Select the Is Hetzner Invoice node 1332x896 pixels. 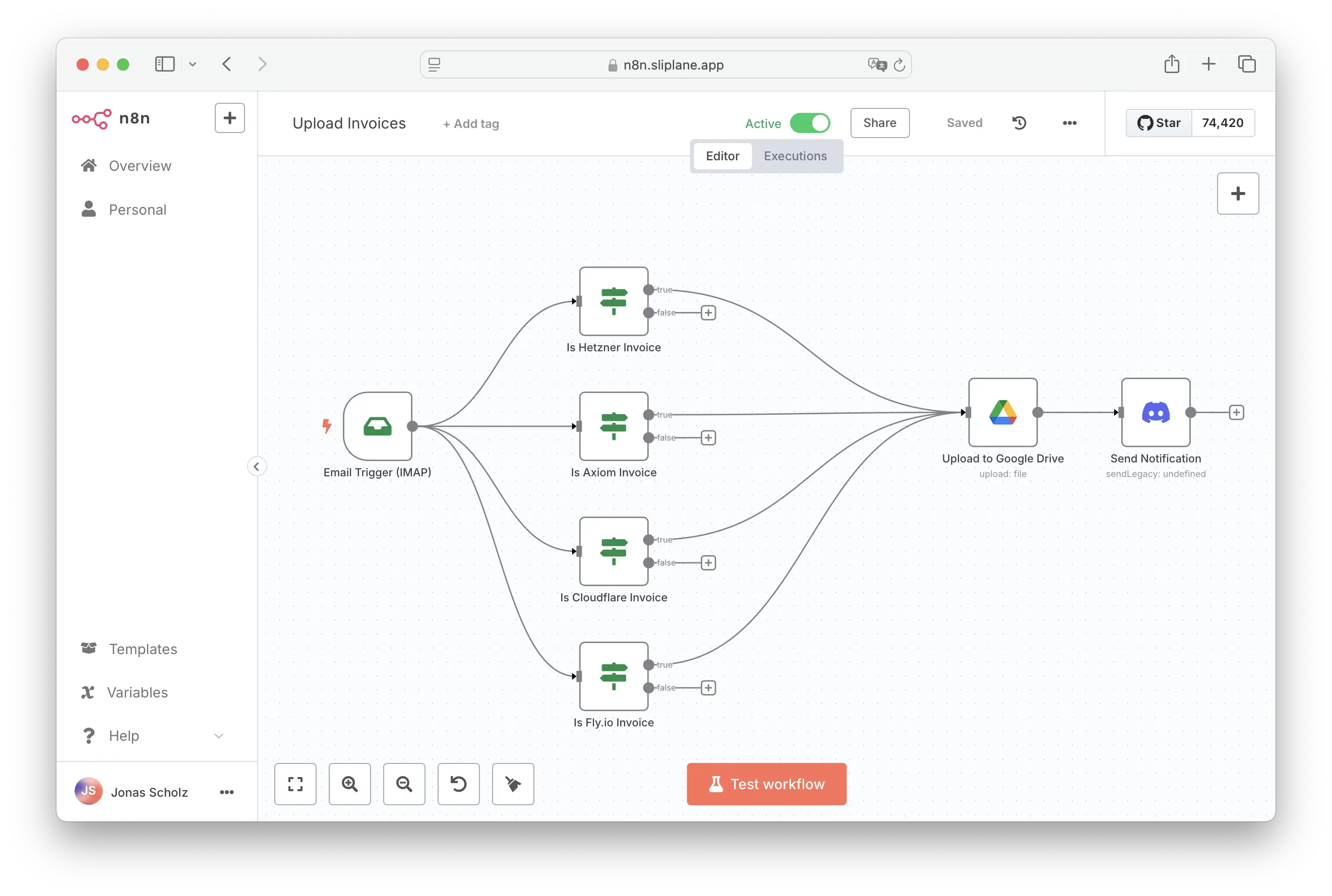pos(614,301)
